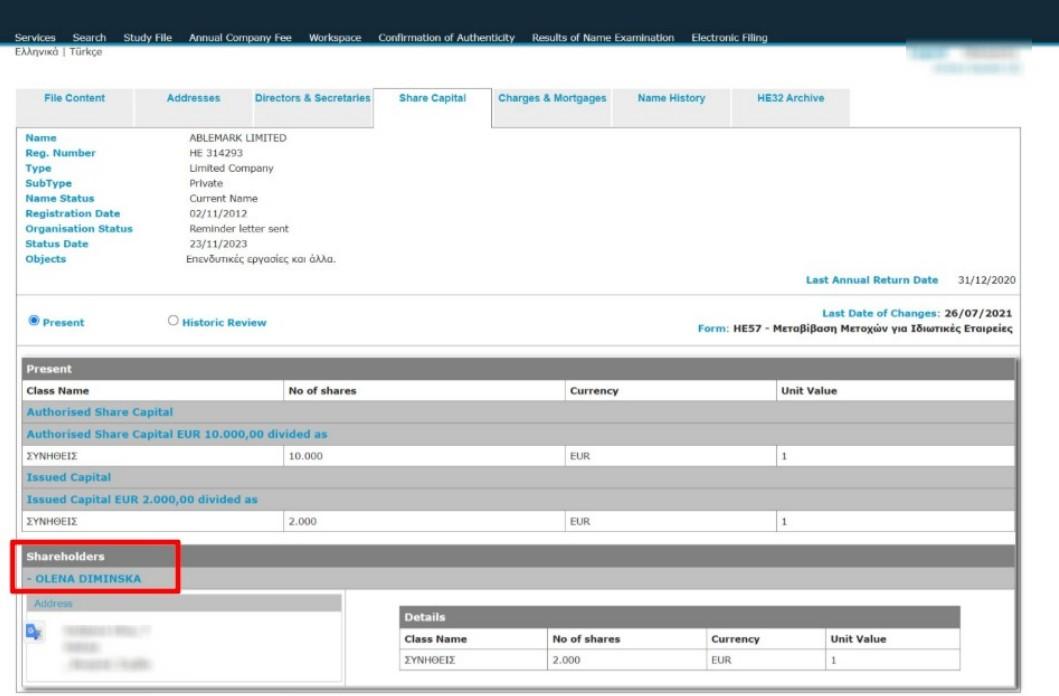Click the 'Authorised Share Capital EUR 10.000,00 divided as' row
Viewport: 1059px width, 696px height.
point(518,435)
